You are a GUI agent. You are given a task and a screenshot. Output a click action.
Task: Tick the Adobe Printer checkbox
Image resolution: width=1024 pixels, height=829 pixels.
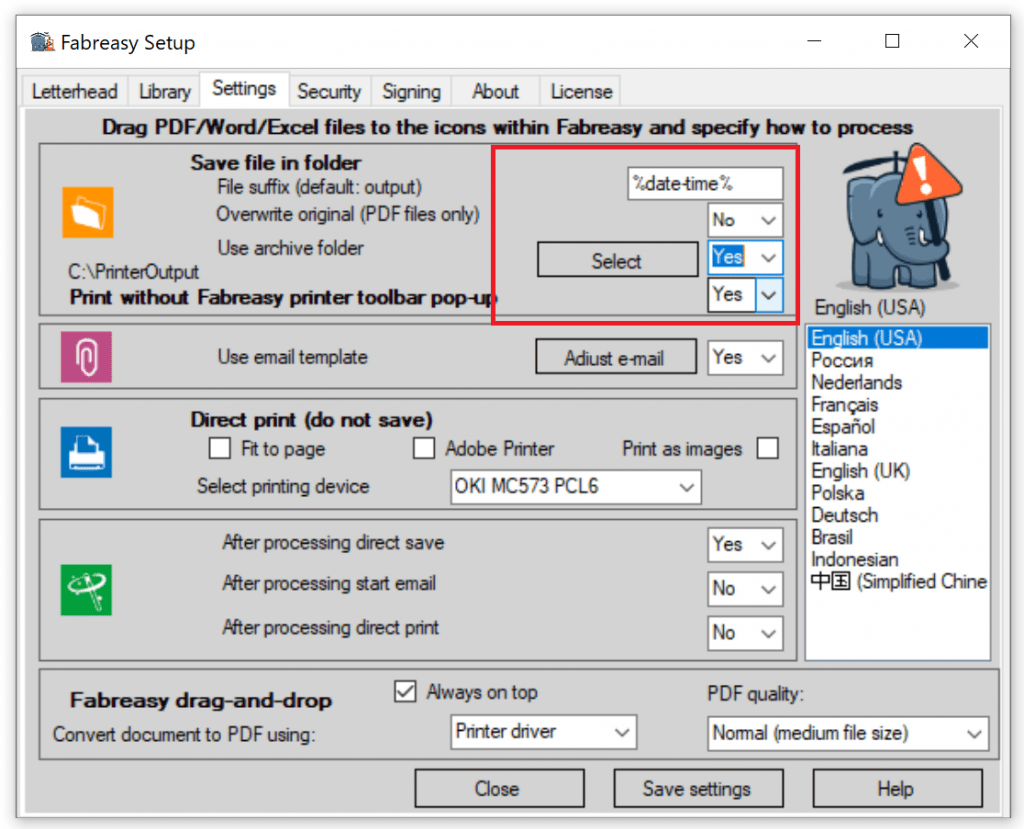point(424,449)
